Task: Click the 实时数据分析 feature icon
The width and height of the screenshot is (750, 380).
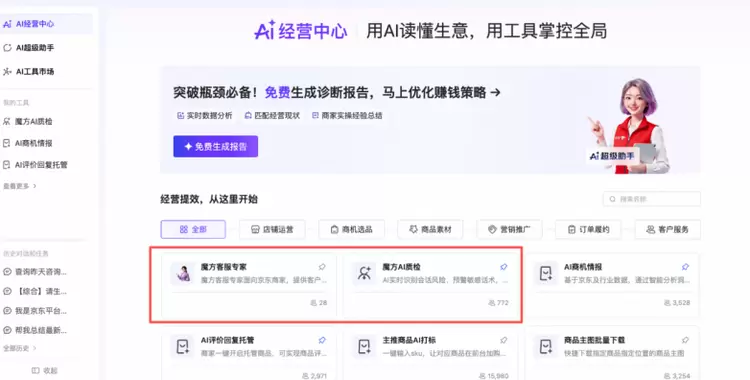Action: tap(180, 115)
